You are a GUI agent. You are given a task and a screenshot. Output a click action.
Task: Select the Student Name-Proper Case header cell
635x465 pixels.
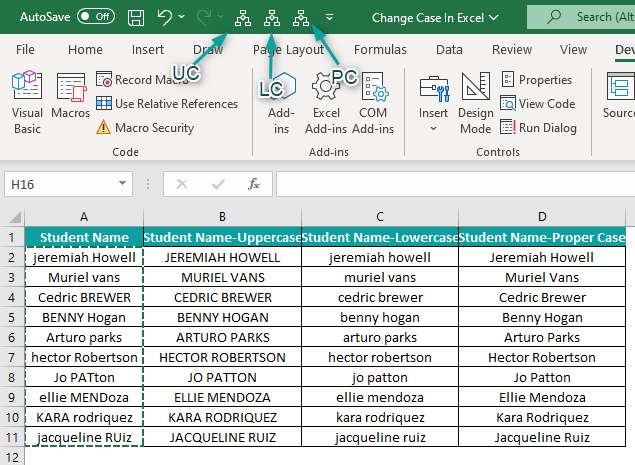542,237
